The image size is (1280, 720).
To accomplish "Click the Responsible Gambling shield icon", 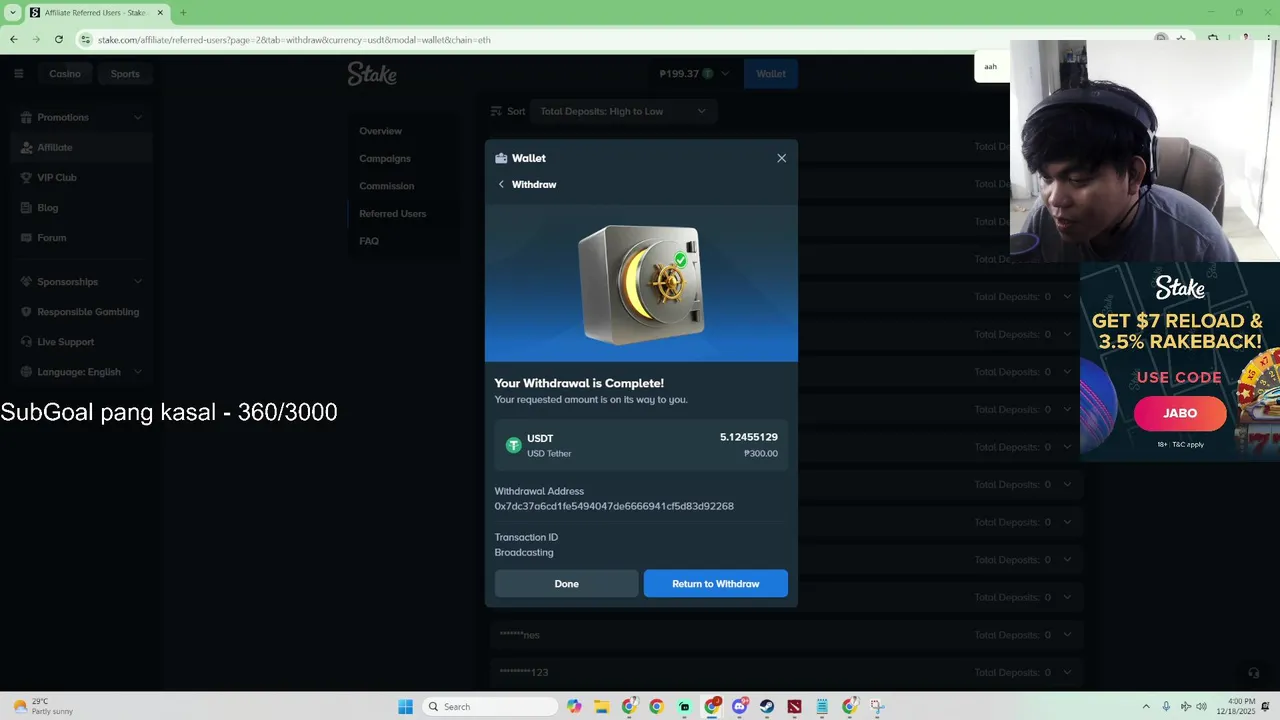I will click(x=27, y=312).
